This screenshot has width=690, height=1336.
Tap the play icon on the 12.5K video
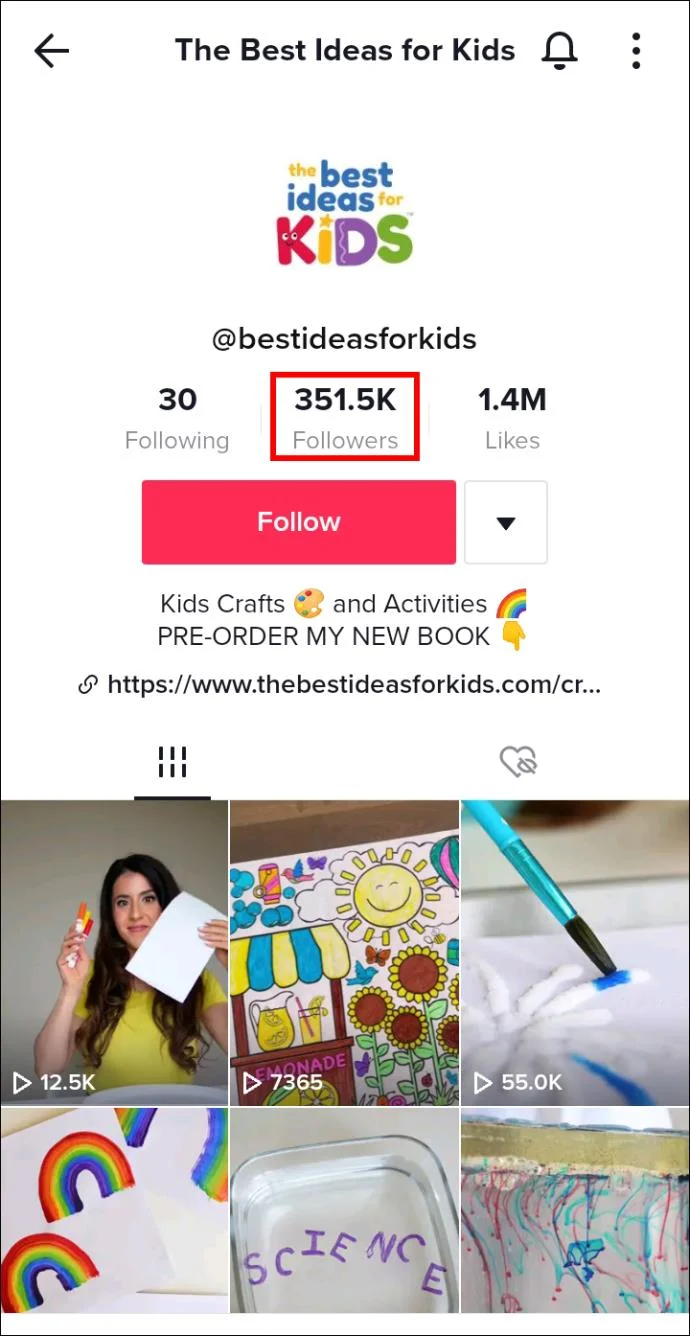(x=21, y=1082)
